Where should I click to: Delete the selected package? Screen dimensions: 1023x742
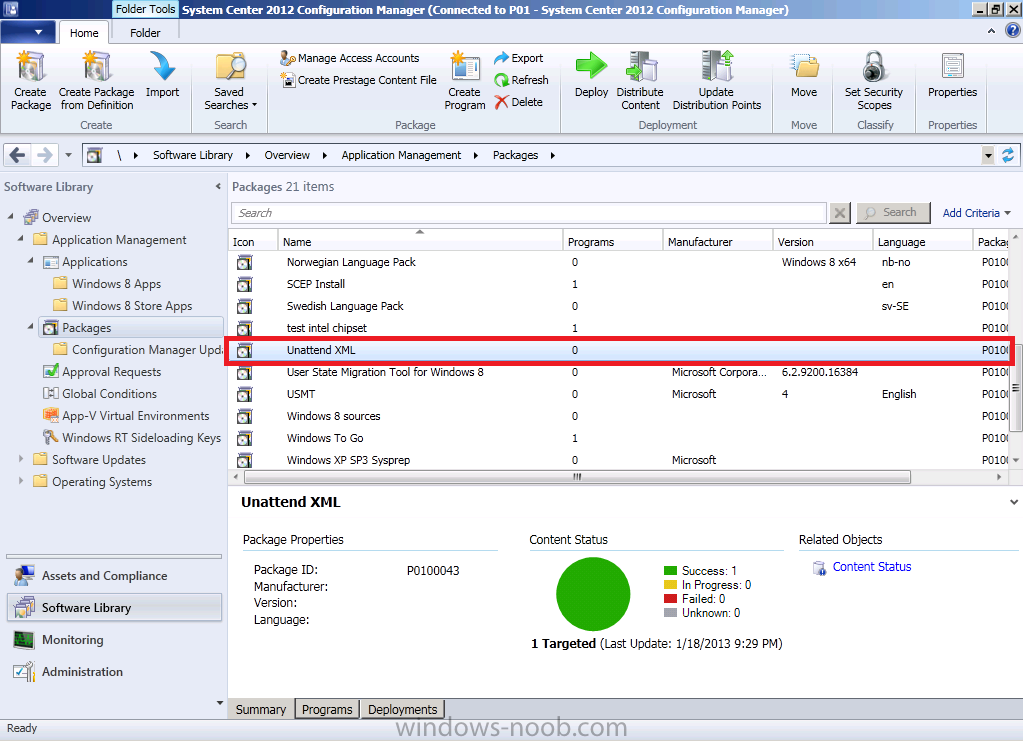[519, 102]
